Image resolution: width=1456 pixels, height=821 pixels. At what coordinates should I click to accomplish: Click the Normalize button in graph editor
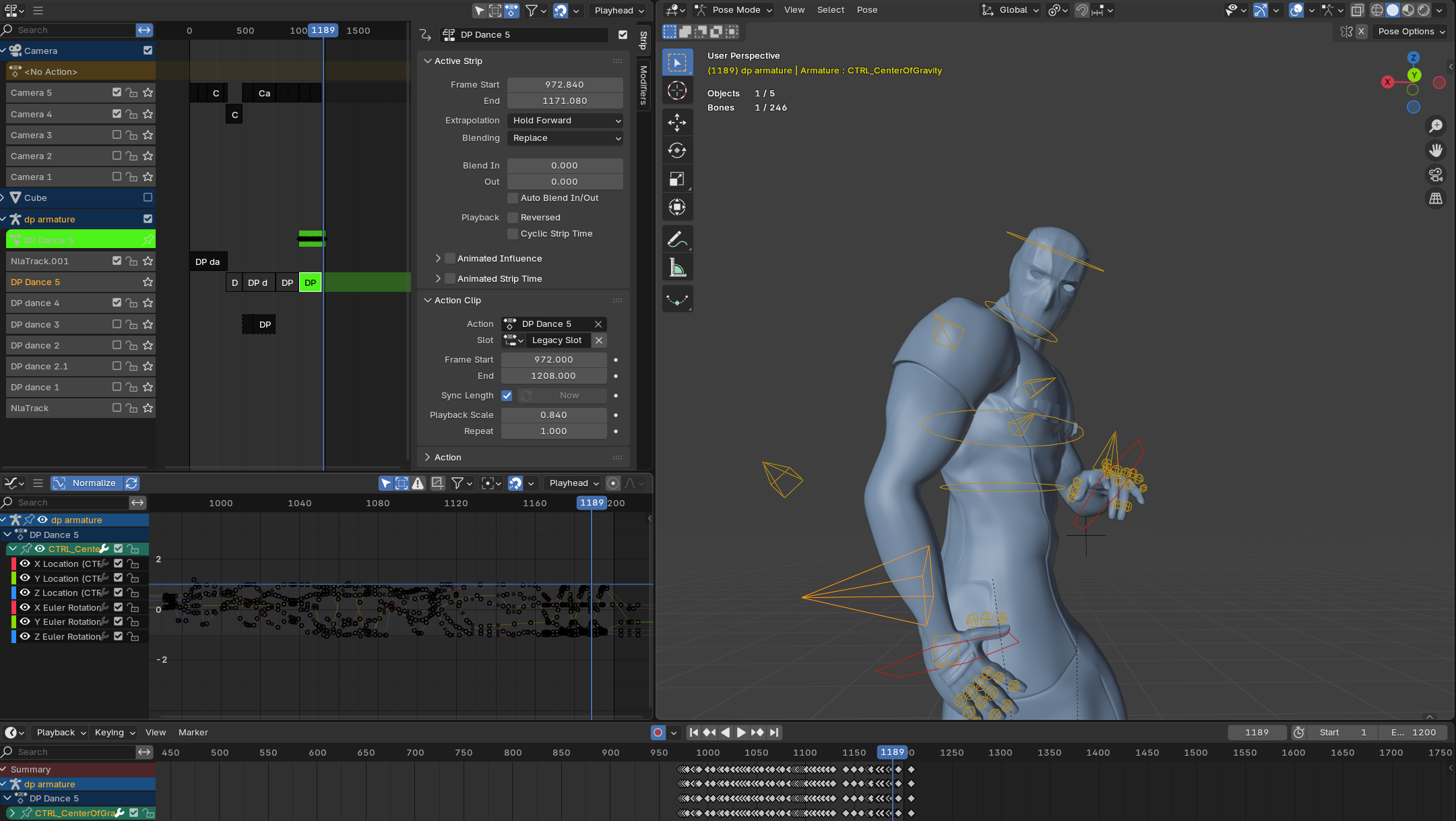tap(94, 483)
